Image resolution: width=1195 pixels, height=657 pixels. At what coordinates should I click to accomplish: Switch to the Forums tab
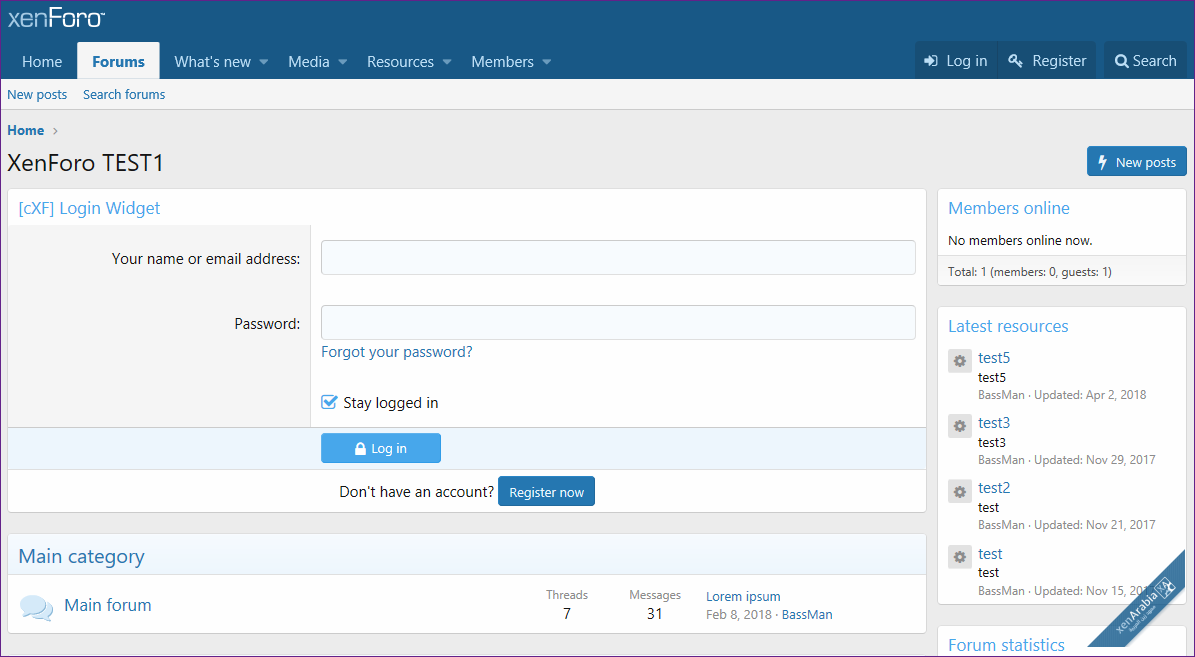tap(117, 61)
